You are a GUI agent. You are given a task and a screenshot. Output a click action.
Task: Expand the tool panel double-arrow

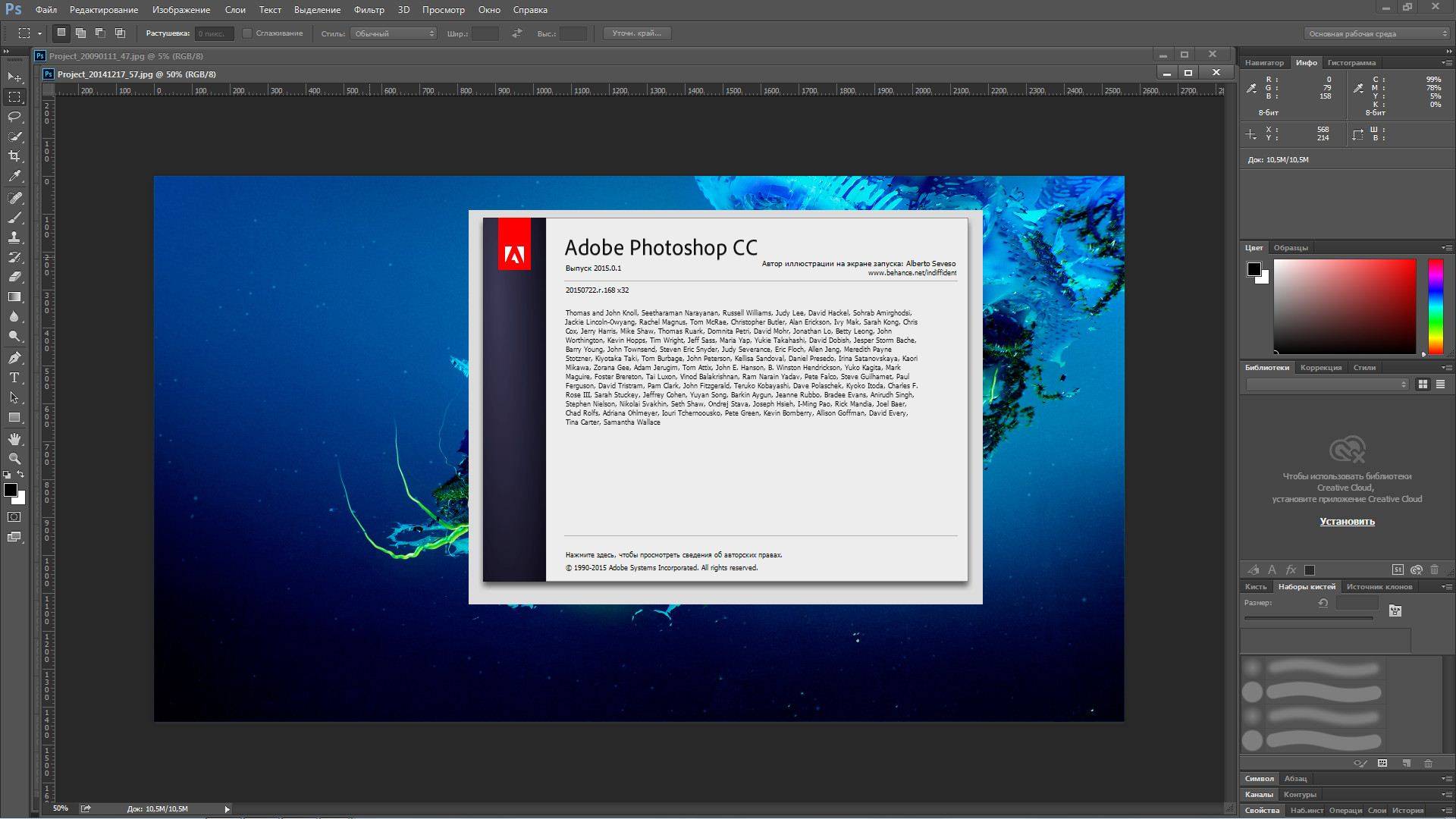click(6, 52)
